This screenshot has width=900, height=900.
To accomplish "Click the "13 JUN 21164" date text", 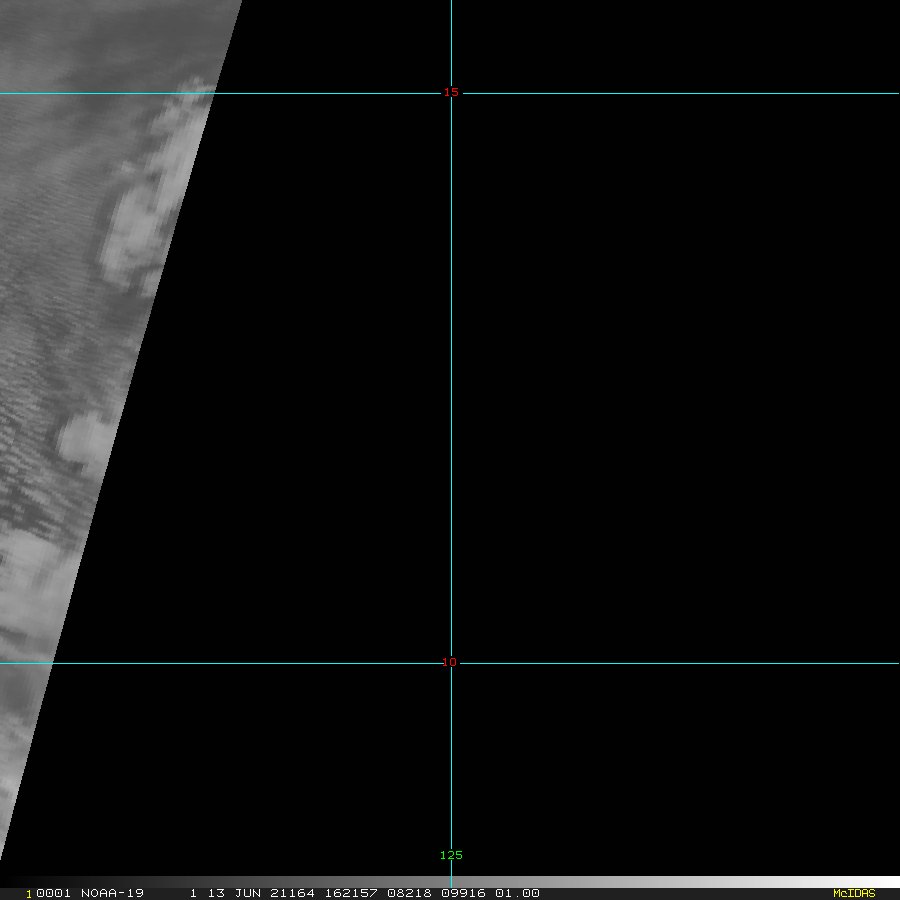I will point(261,893).
